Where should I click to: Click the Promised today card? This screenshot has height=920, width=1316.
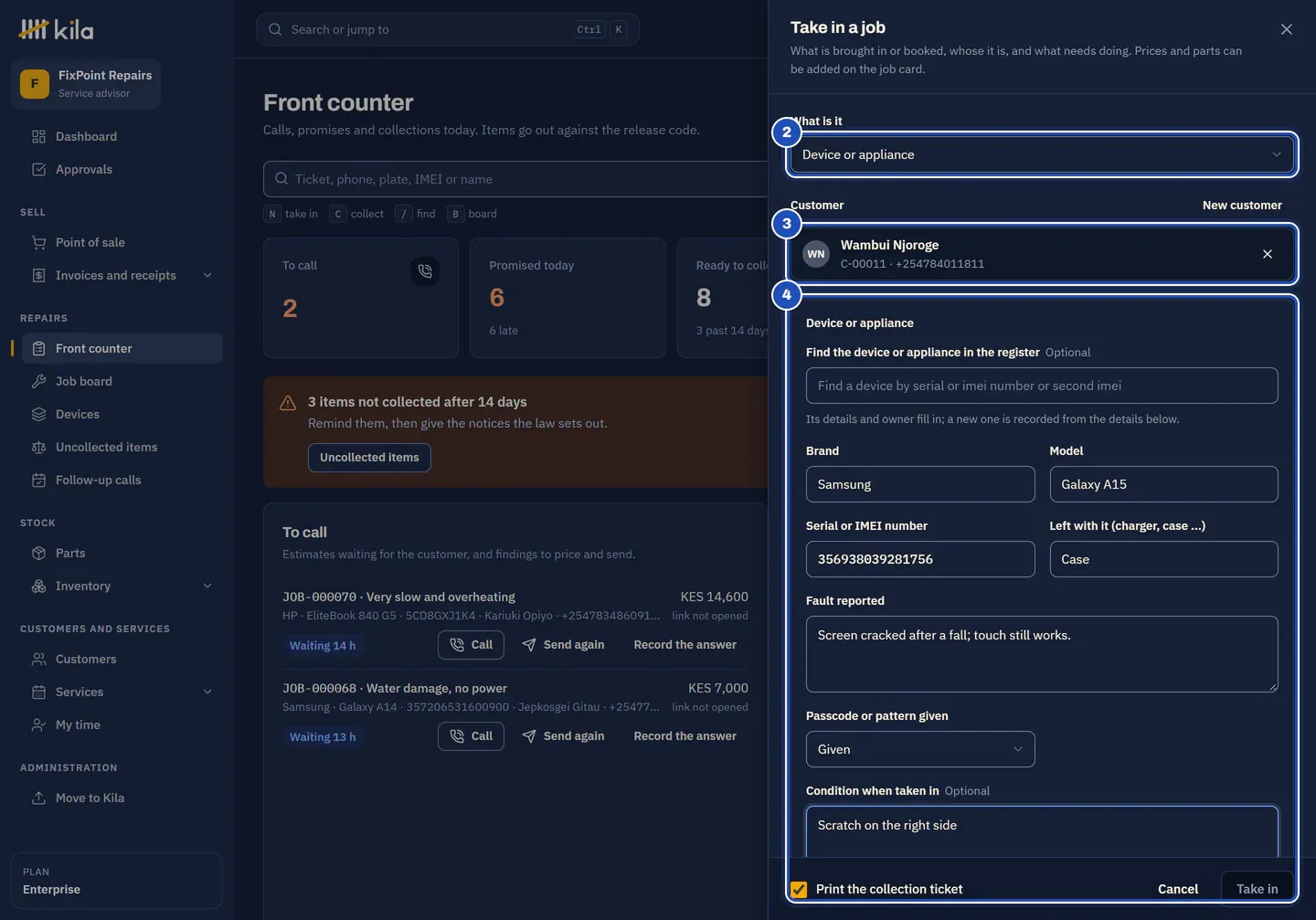[568, 298]
